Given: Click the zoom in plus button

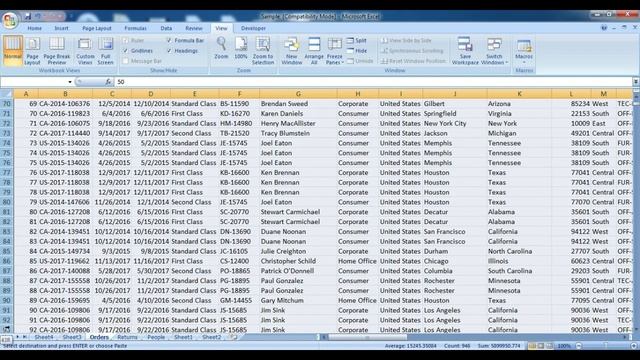Looking at the screenshot, I should point(633,346).
